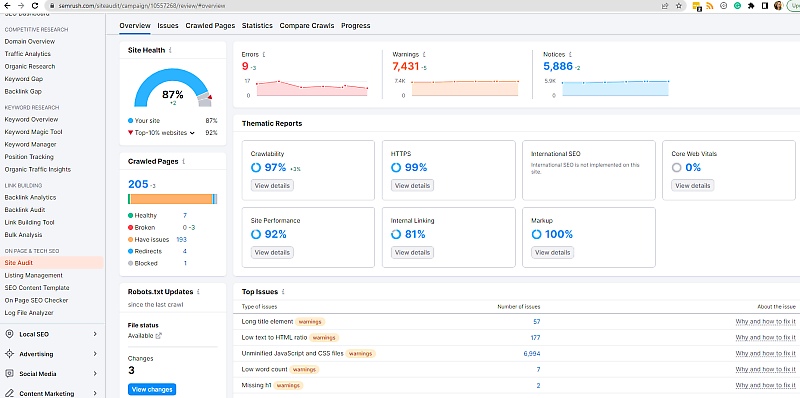Click the Advertising sidebar icon
800x398 pixels.
click(x=9, y=354)
